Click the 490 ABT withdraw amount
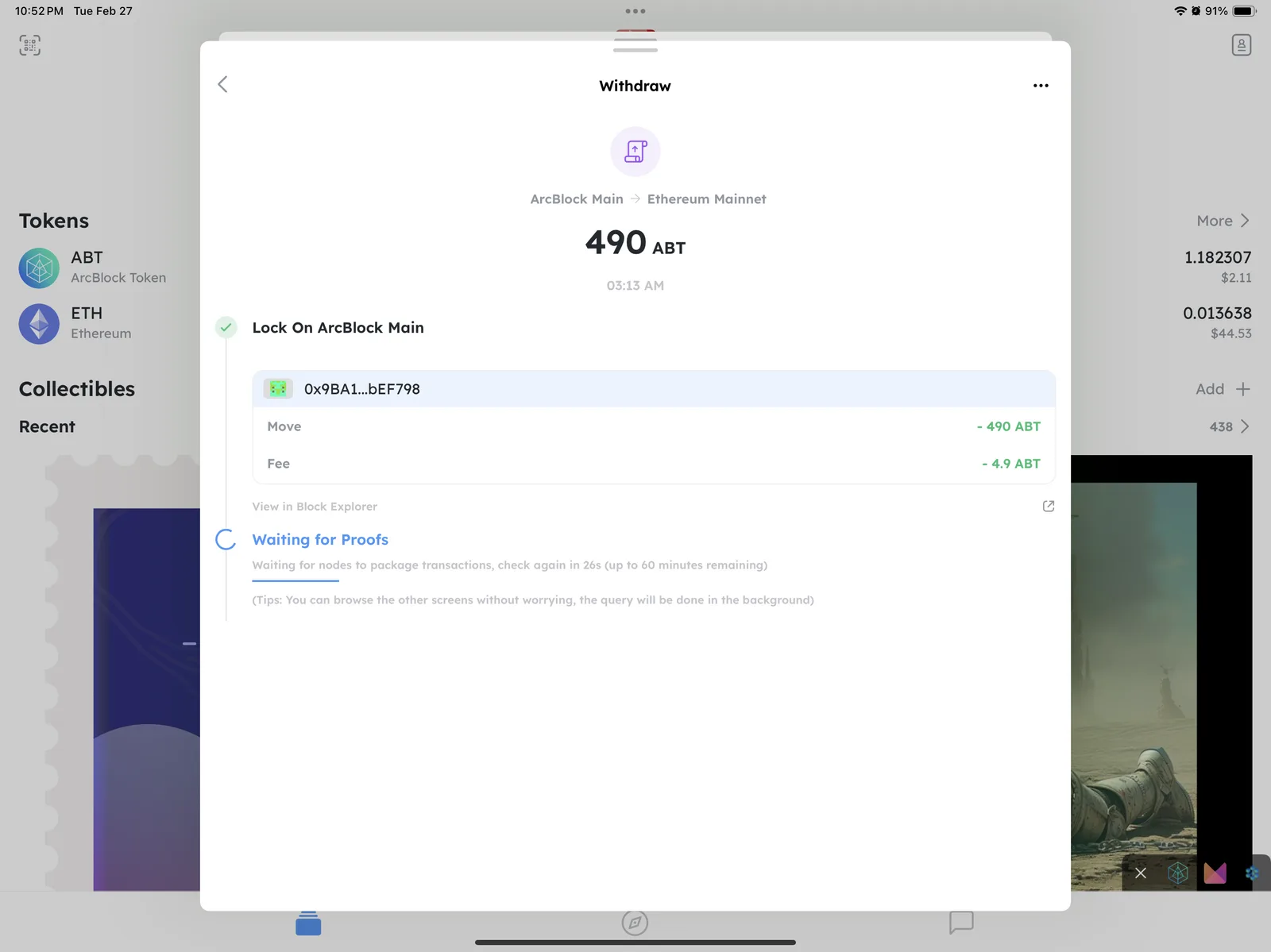 pyautogui.click(x=635, y=242)
